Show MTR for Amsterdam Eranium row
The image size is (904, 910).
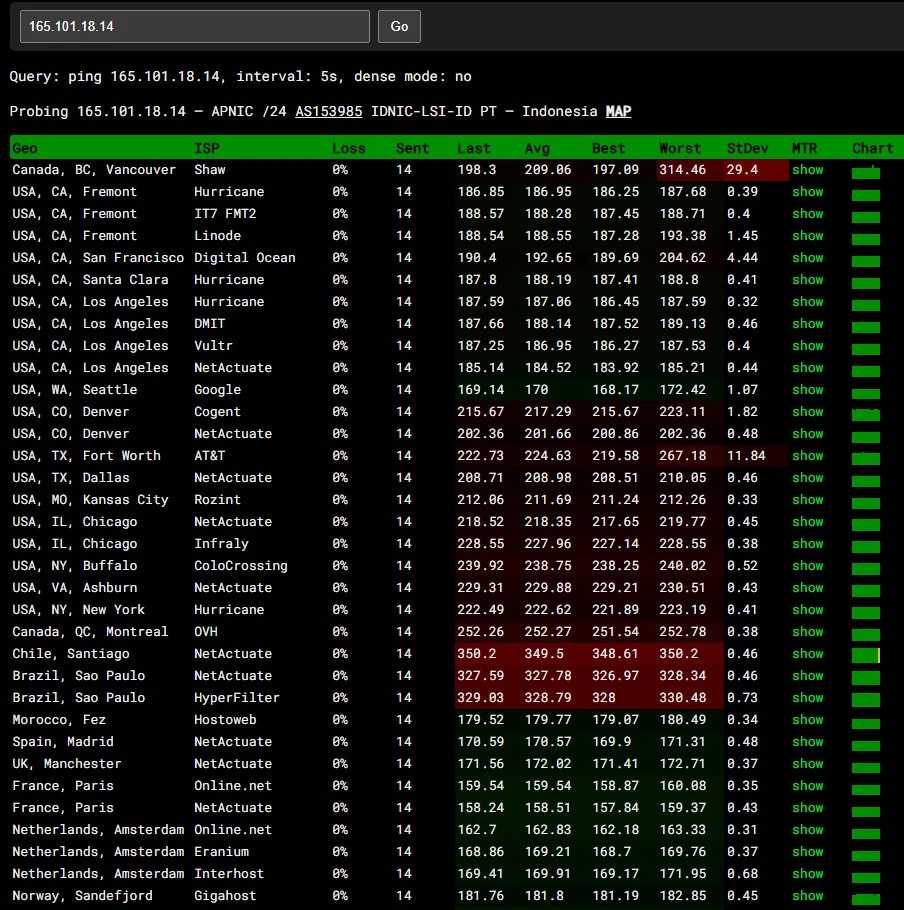[808, 851]
